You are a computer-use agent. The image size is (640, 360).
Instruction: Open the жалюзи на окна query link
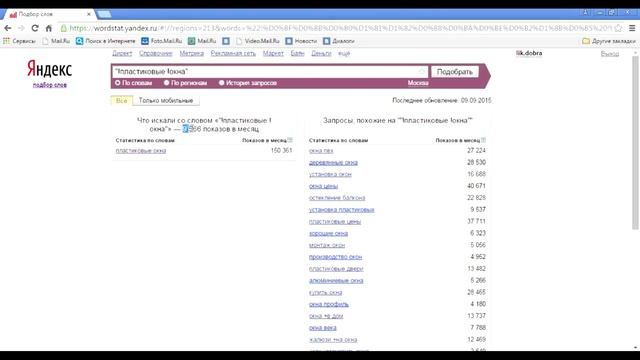(x=333, y=340)
